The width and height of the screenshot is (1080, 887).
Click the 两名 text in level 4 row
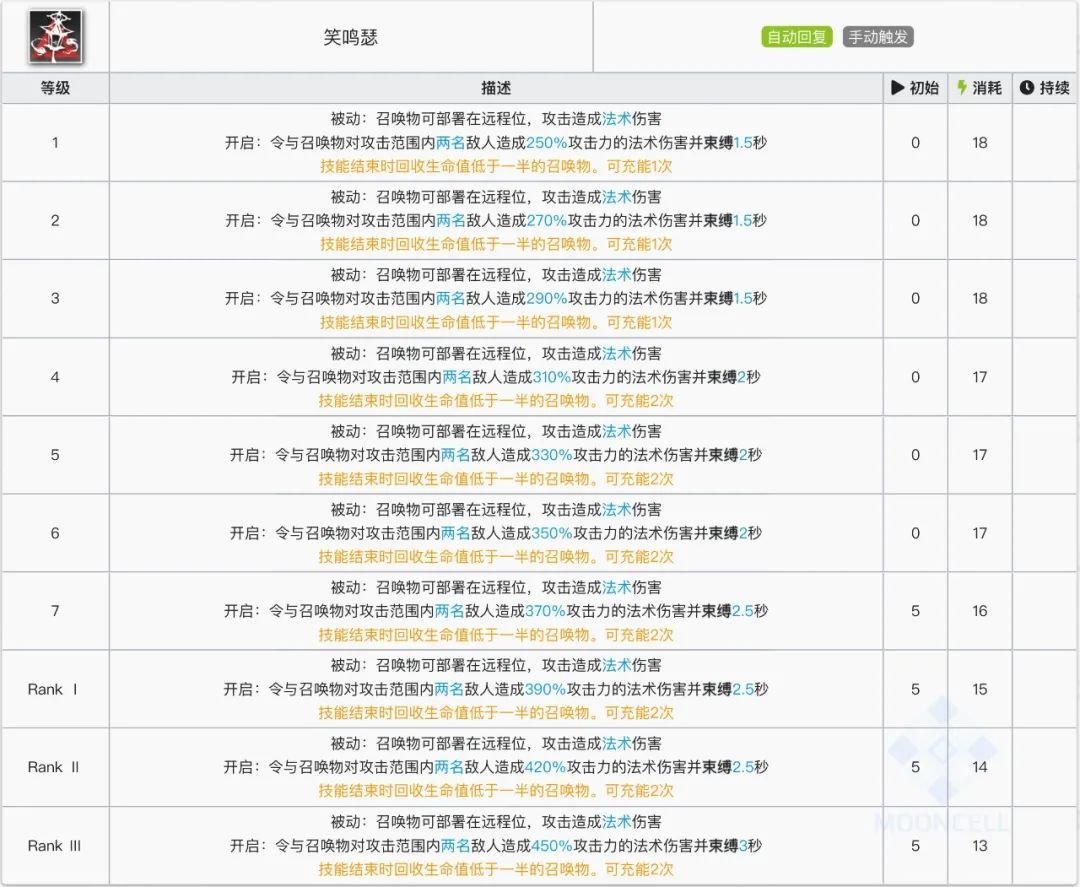tap(457, 377)
